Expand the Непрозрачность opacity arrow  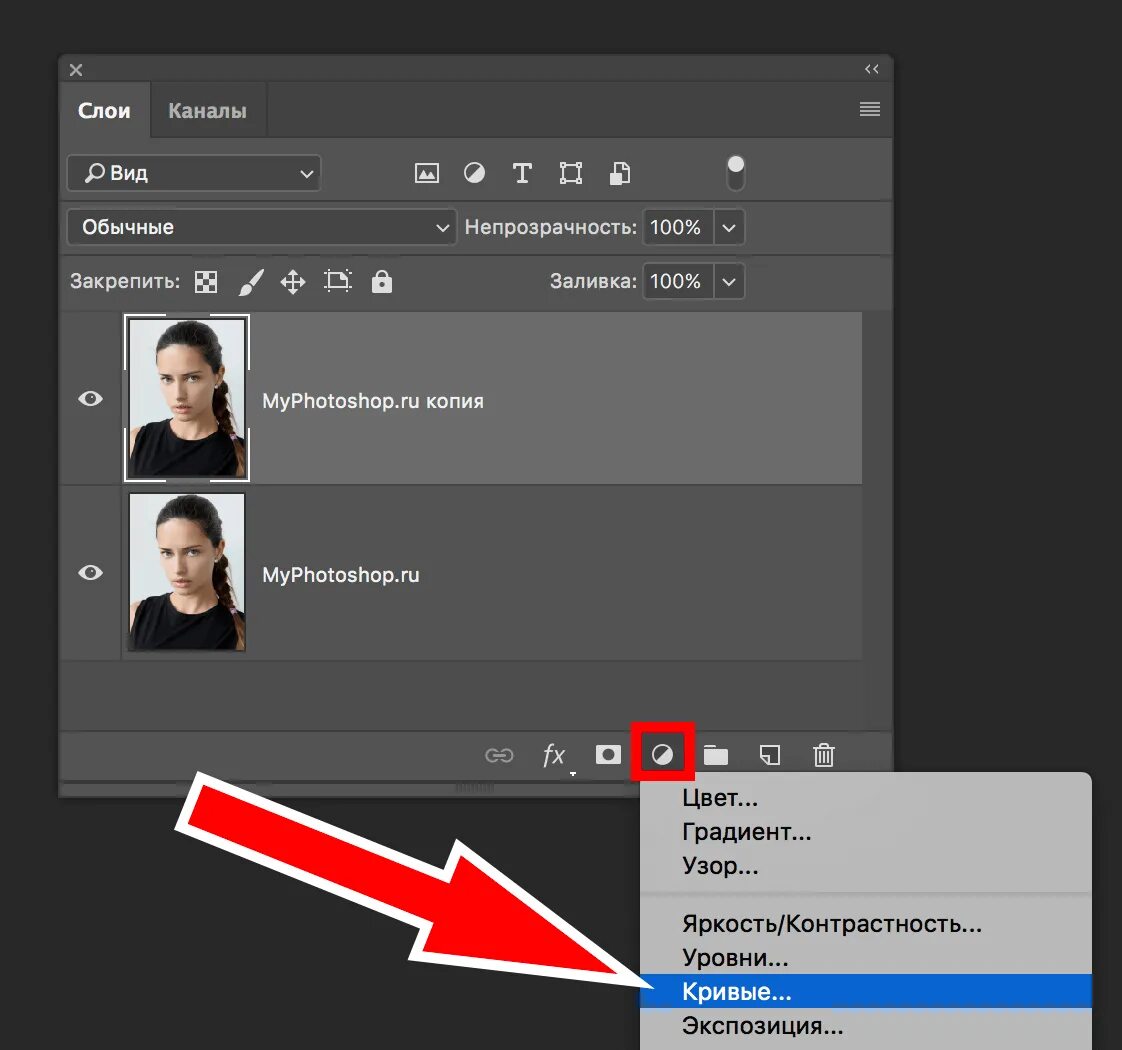(728, 228)
